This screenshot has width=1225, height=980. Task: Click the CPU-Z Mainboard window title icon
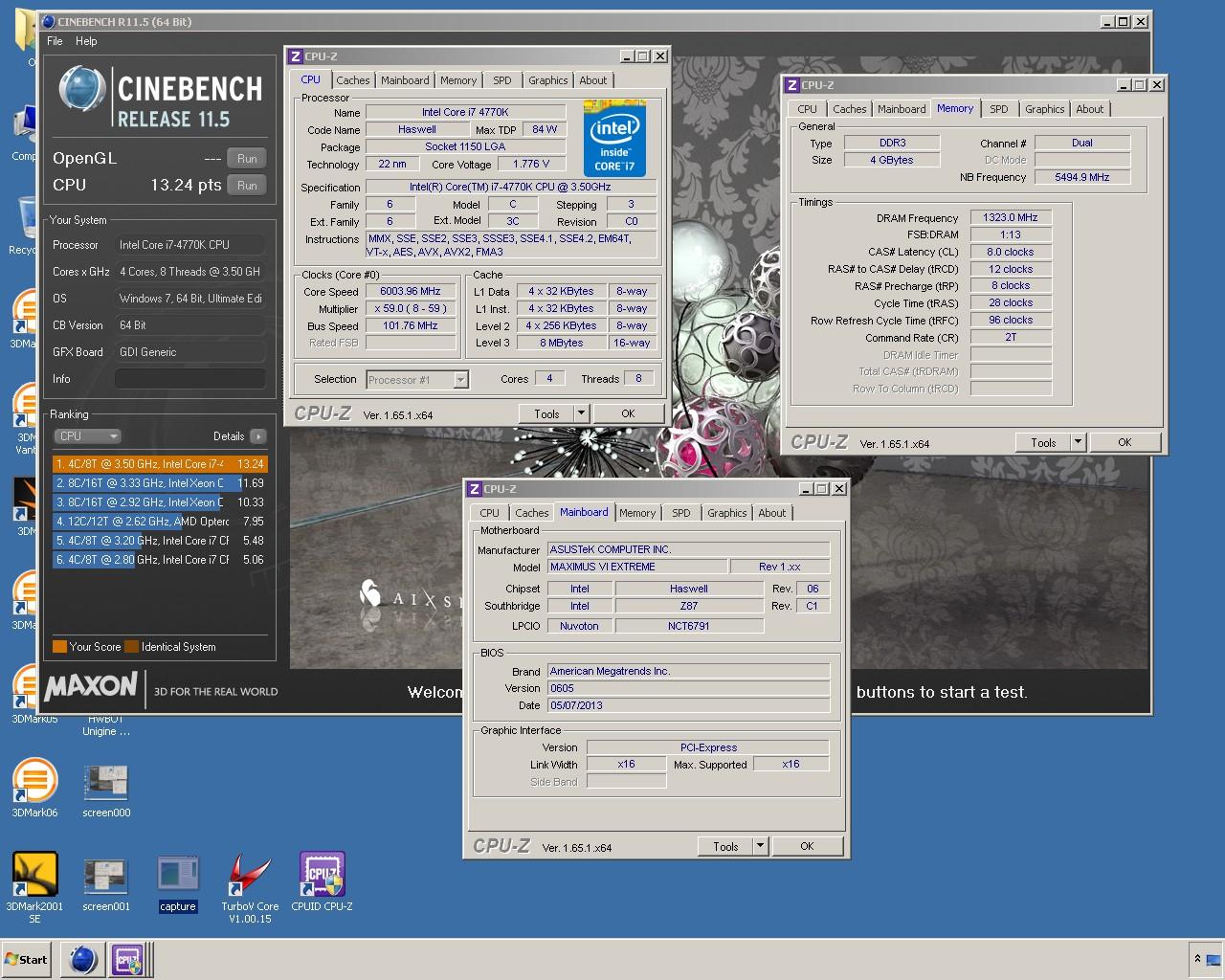point(475,489)
